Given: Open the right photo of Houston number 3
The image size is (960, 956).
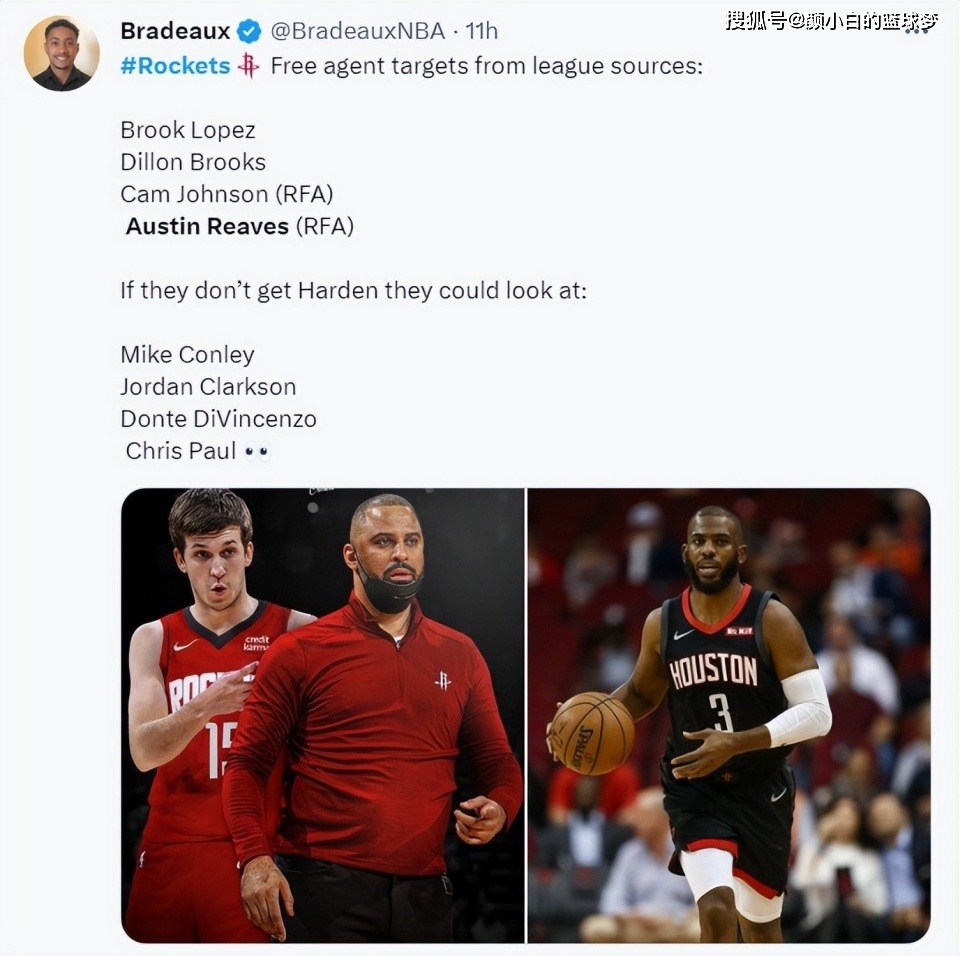Looking at the screenshot, I should pyautogui.click(x=729, y=715).
